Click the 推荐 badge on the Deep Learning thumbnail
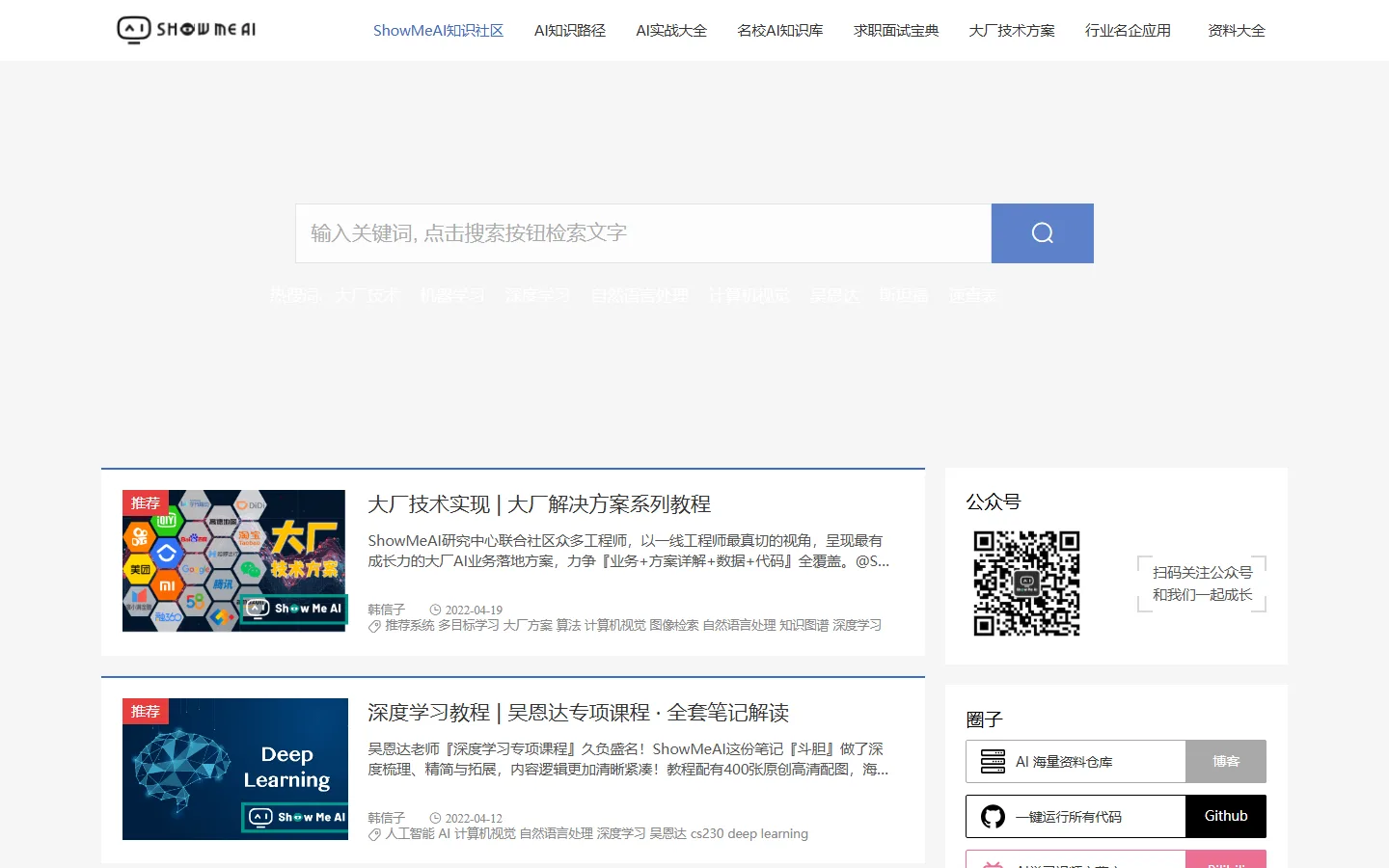 [146, 711]
